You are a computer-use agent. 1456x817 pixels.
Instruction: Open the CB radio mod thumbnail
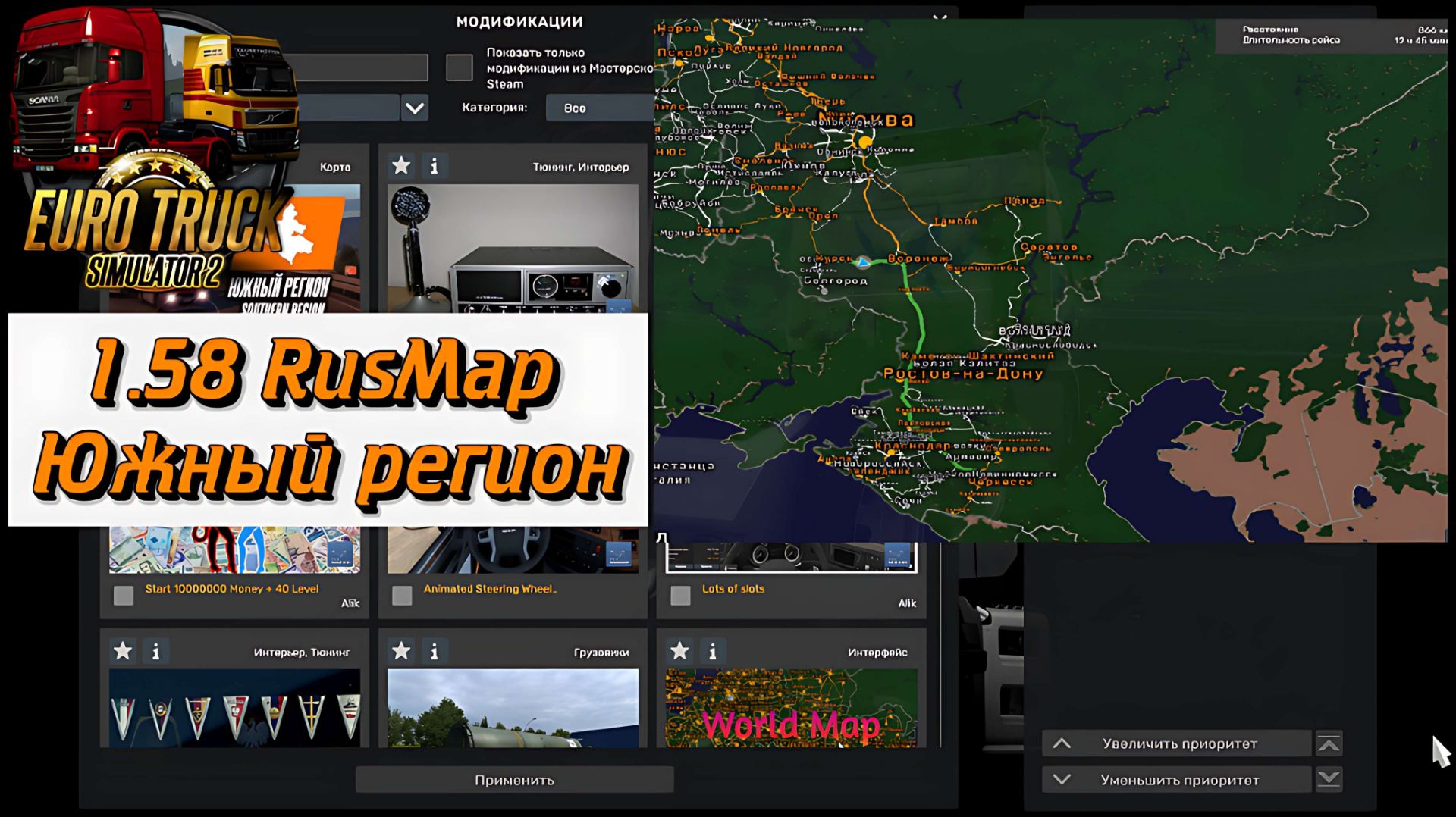click(513, 249)
